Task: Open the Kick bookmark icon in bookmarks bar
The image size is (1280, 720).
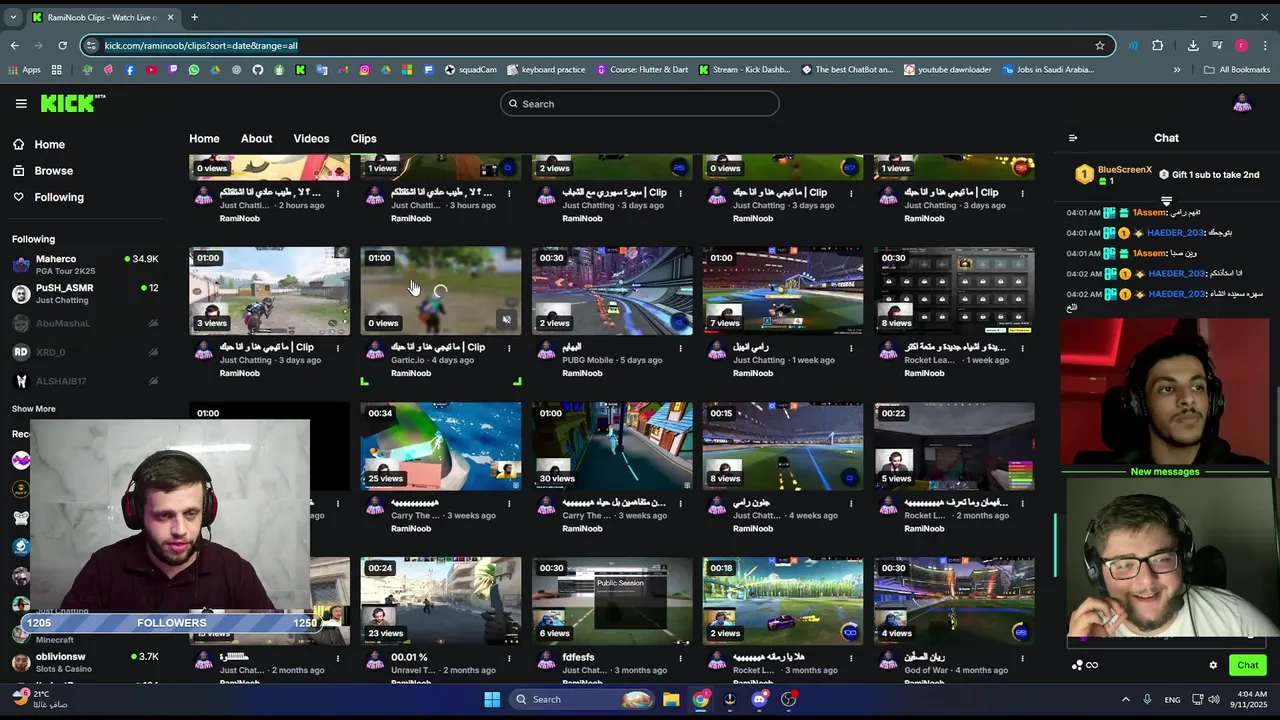Action: coord(300,70)
